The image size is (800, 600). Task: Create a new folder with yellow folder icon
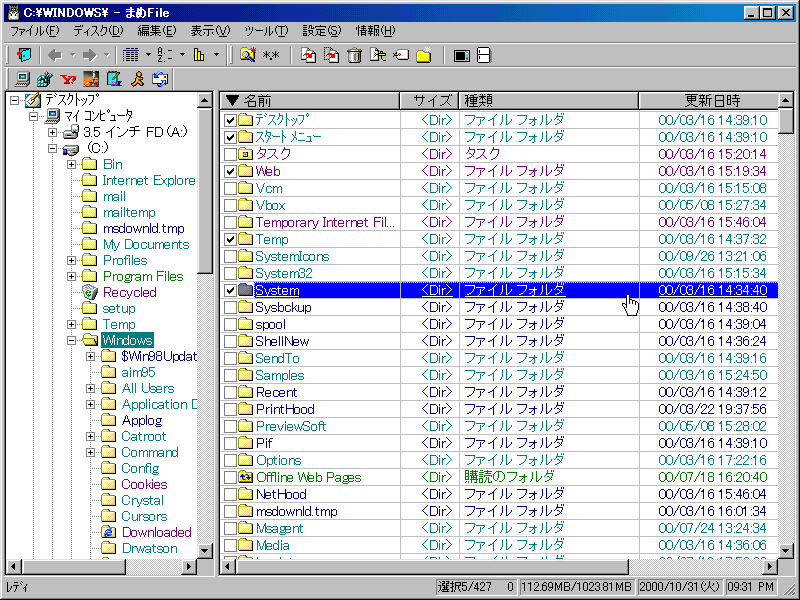tap(424, 55)
